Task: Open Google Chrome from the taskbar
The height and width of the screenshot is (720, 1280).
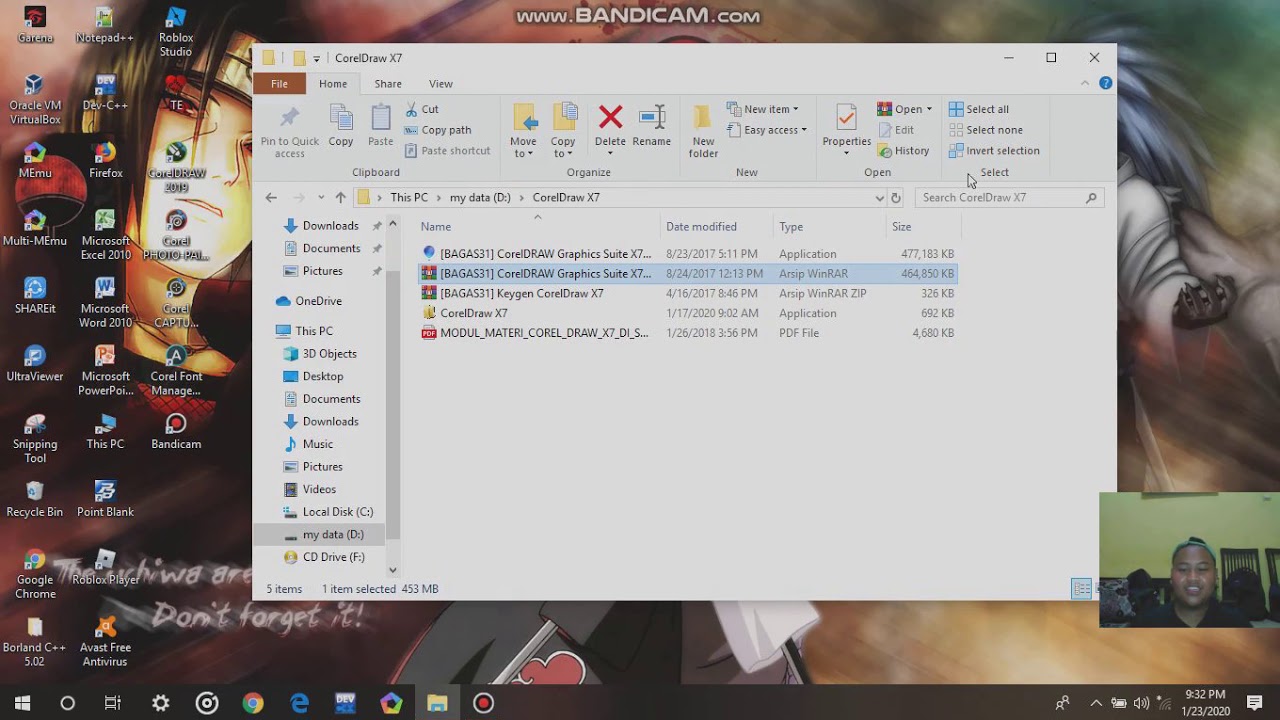Action: click(253, 703)
